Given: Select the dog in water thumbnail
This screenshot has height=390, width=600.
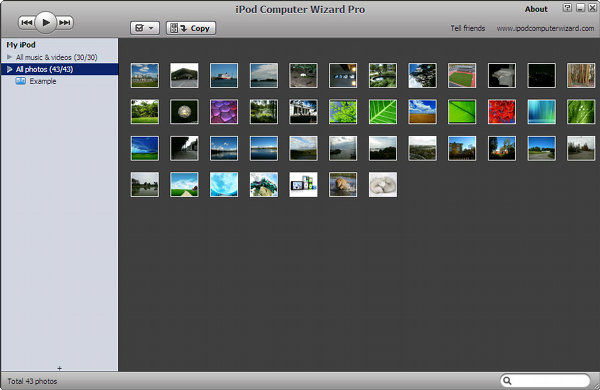Looking at the screenshot, I should 343,184.
